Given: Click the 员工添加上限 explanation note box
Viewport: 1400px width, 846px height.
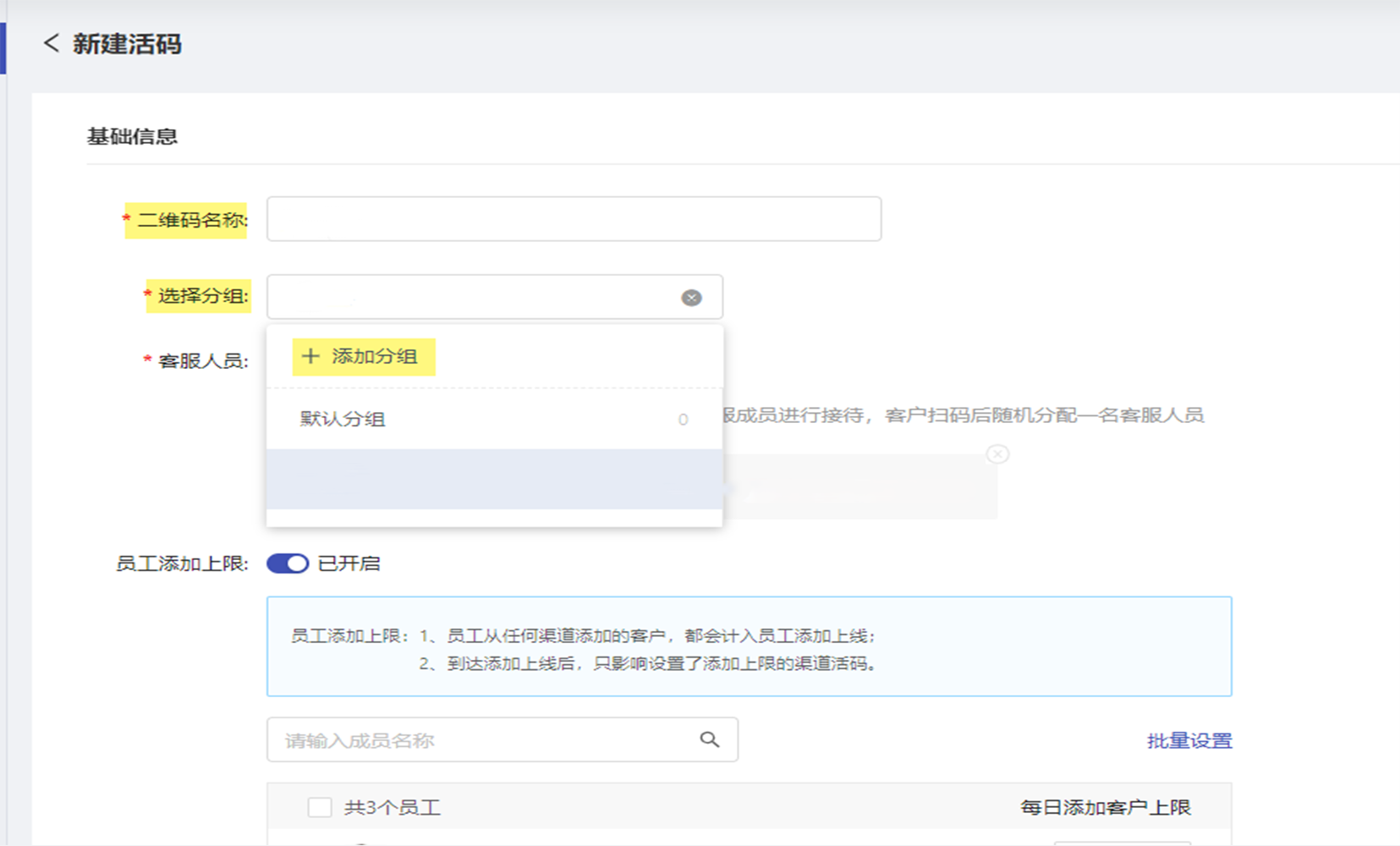Looking at the screenshot, I should pyautogui.click(x=749, y=646).
